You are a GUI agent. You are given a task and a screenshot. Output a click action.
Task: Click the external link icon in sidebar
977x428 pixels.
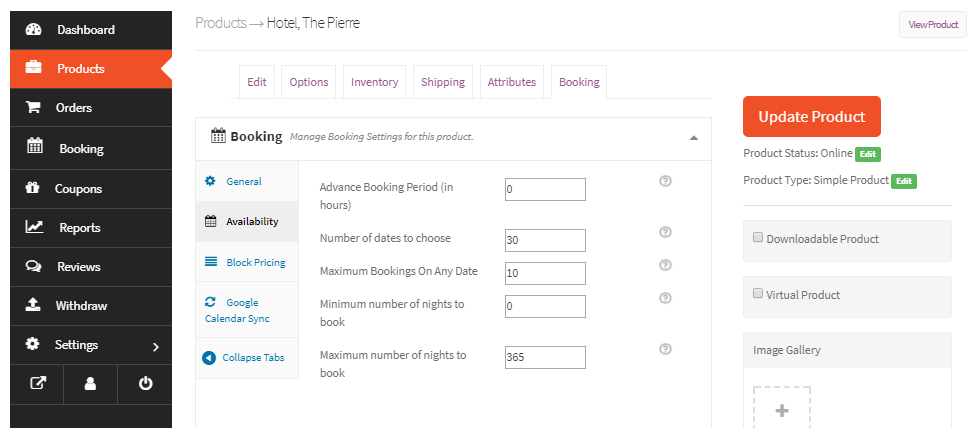point(37,383)
